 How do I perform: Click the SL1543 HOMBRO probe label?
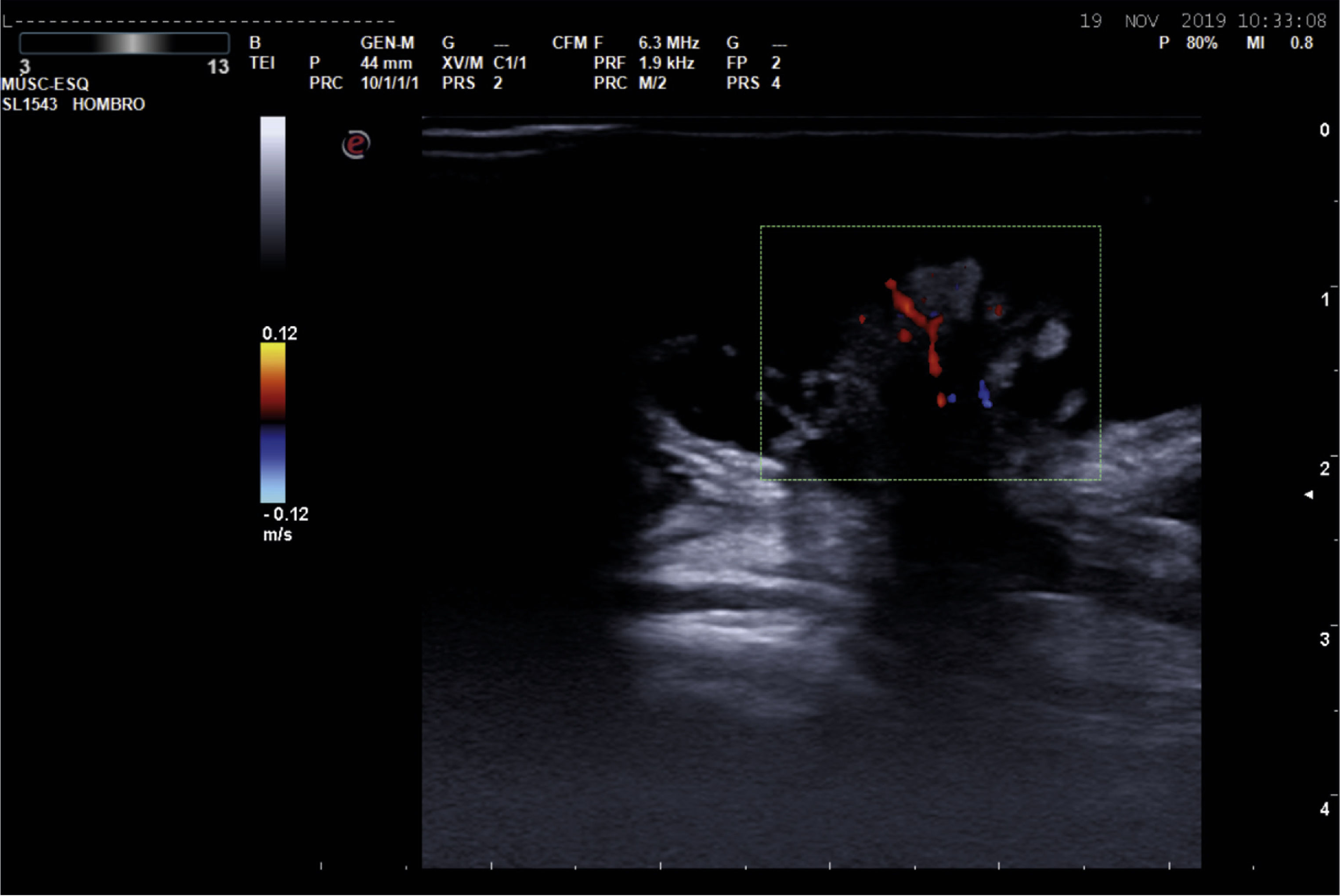coord(73,105)
